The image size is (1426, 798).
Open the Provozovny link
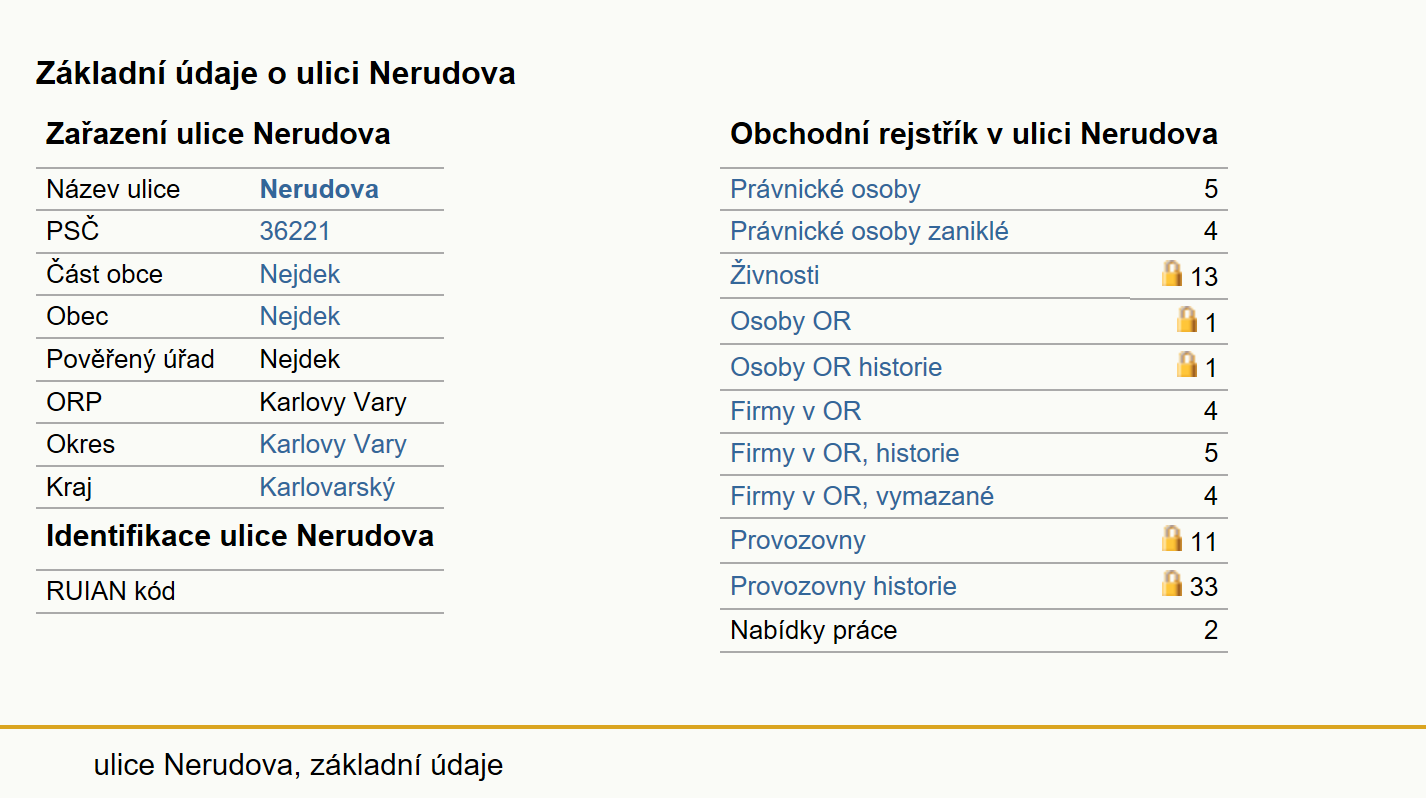(798, 541)
